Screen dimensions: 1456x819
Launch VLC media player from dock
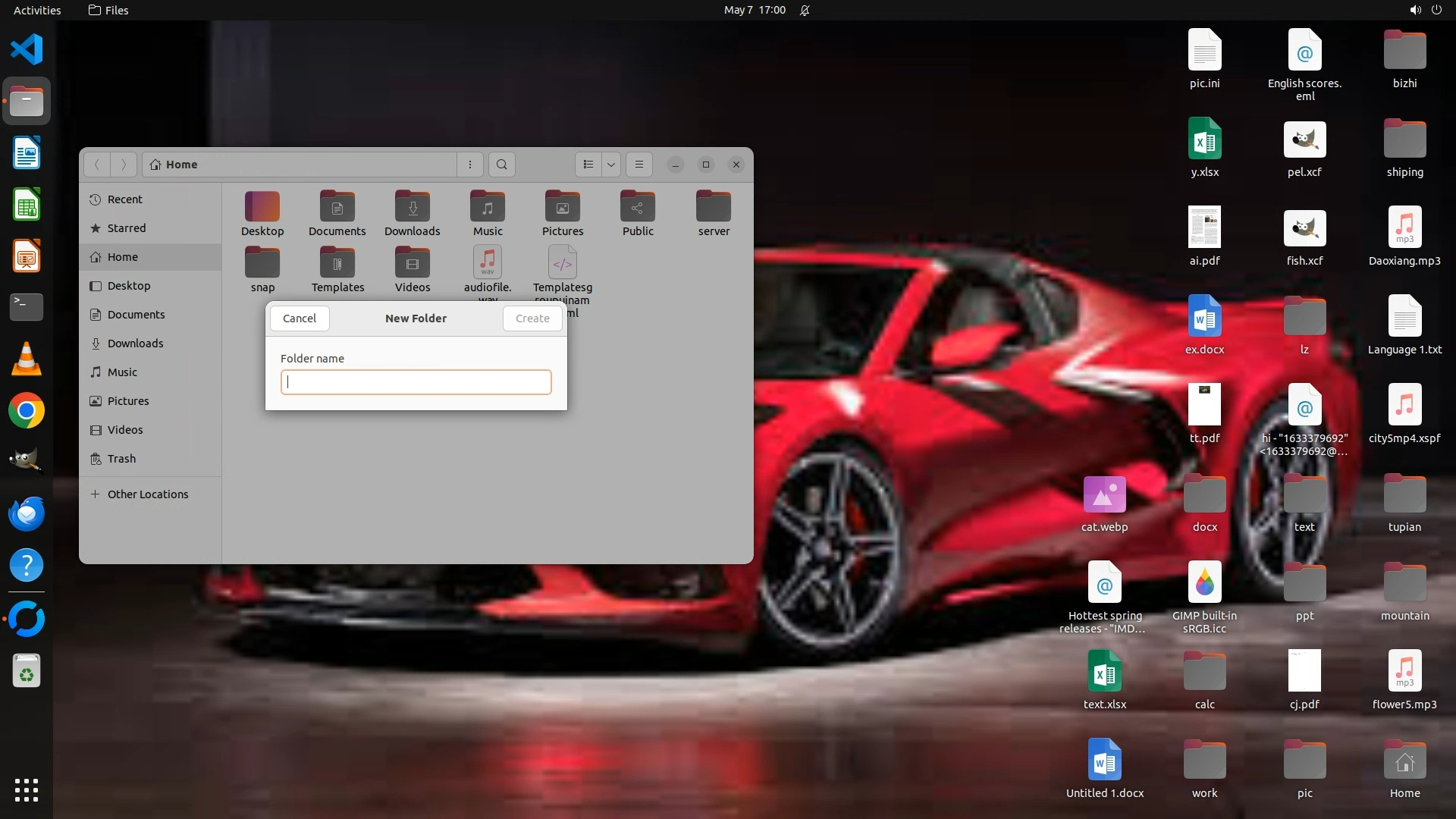[27, 359]
